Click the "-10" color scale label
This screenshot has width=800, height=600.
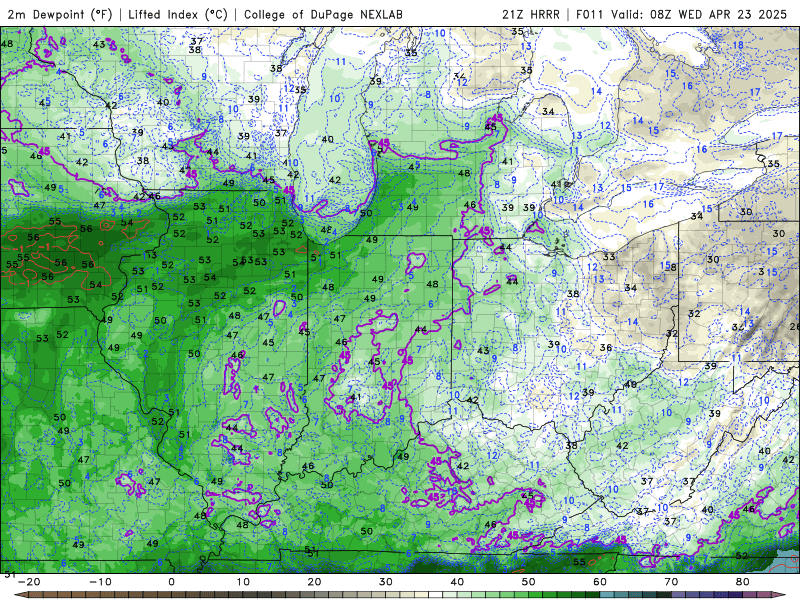[x=100, y=582]
